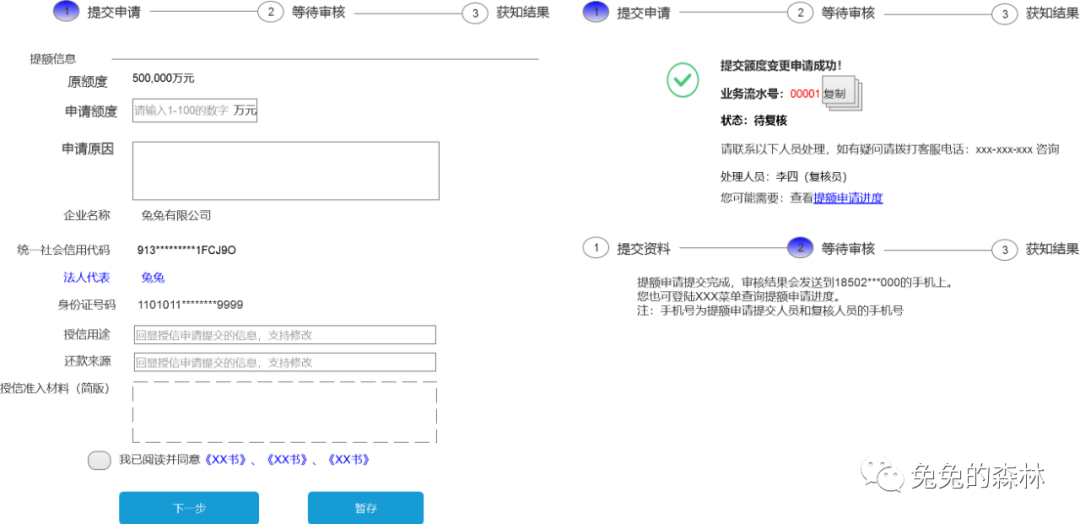
Task: Check the 我已阅读并同意 agreement checkbox
Action: (99, 460)
